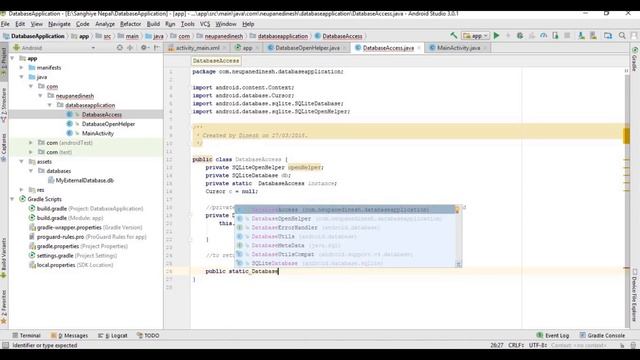Collapse the Gradle Scripts node
Image resolution: width=640 pixels, height=360 pixels.
[12, 199]
